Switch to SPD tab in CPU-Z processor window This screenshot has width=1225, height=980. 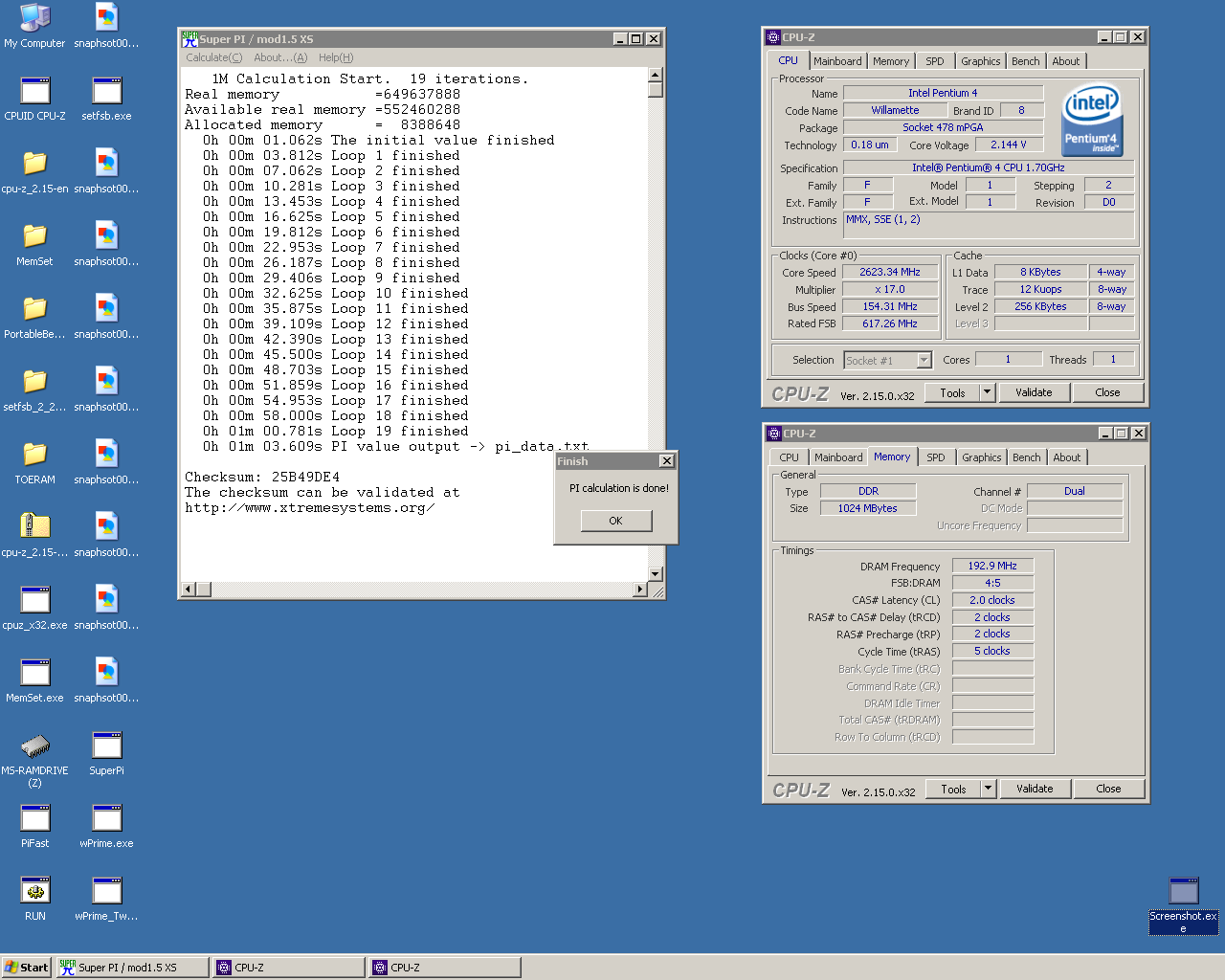(935, 61)
